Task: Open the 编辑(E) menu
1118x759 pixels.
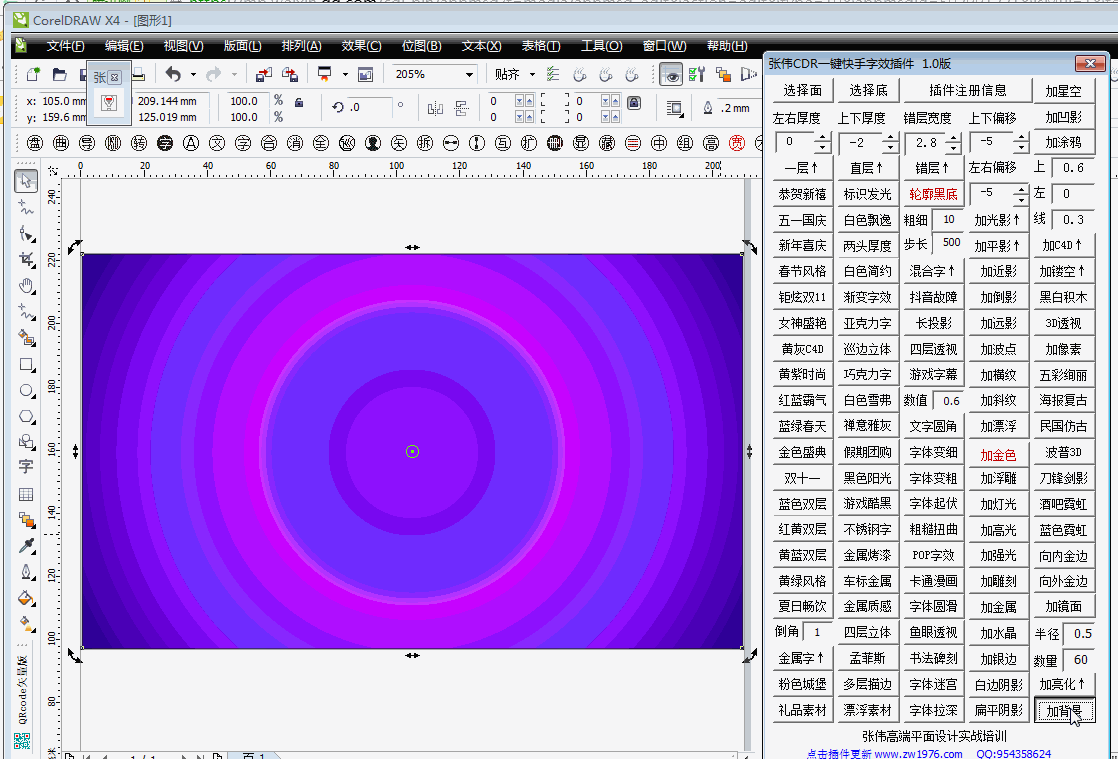Action: pos(124,46)
